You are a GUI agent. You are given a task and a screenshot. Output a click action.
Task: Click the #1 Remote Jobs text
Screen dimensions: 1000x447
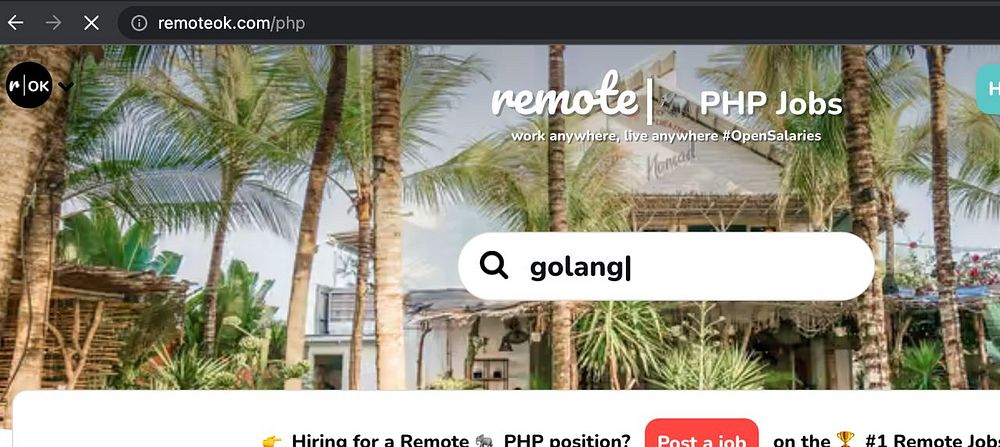click(x=932, y=441)
